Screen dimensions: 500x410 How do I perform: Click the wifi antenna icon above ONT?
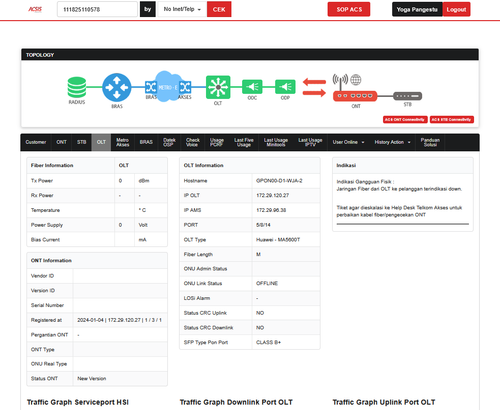tap(340, 81)
